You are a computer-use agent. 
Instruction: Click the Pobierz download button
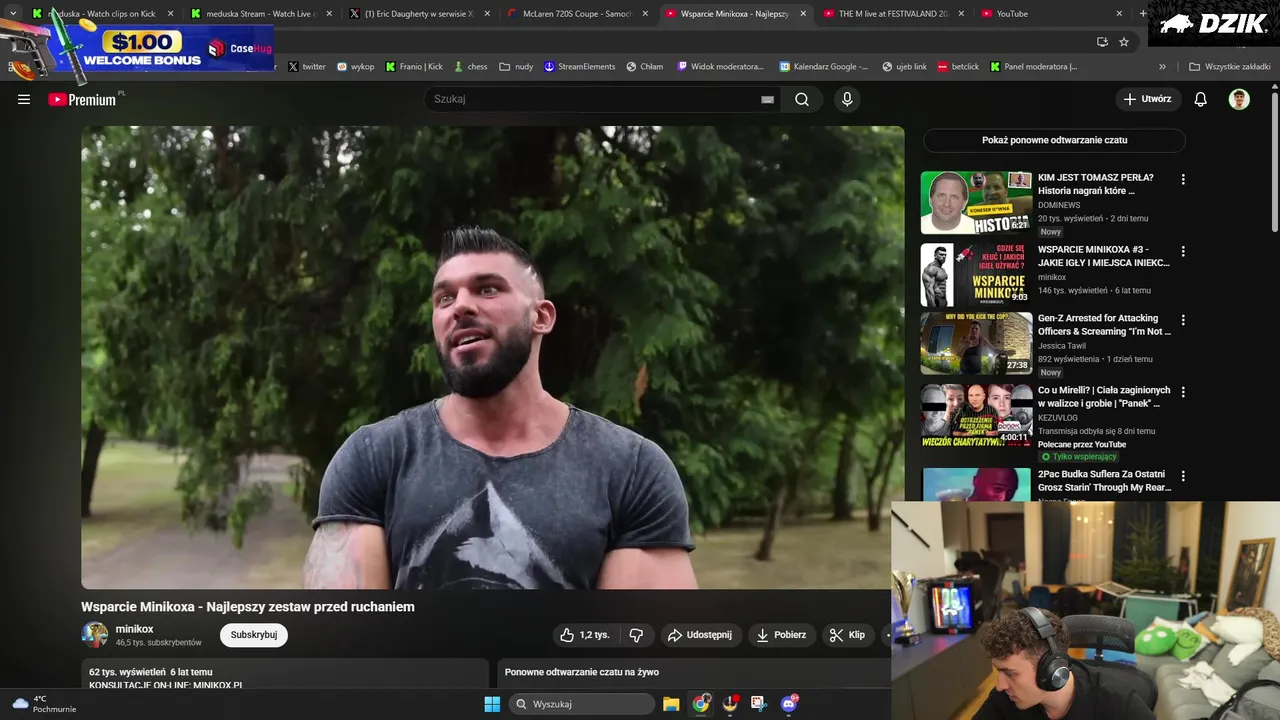click(x=781, y=635)
